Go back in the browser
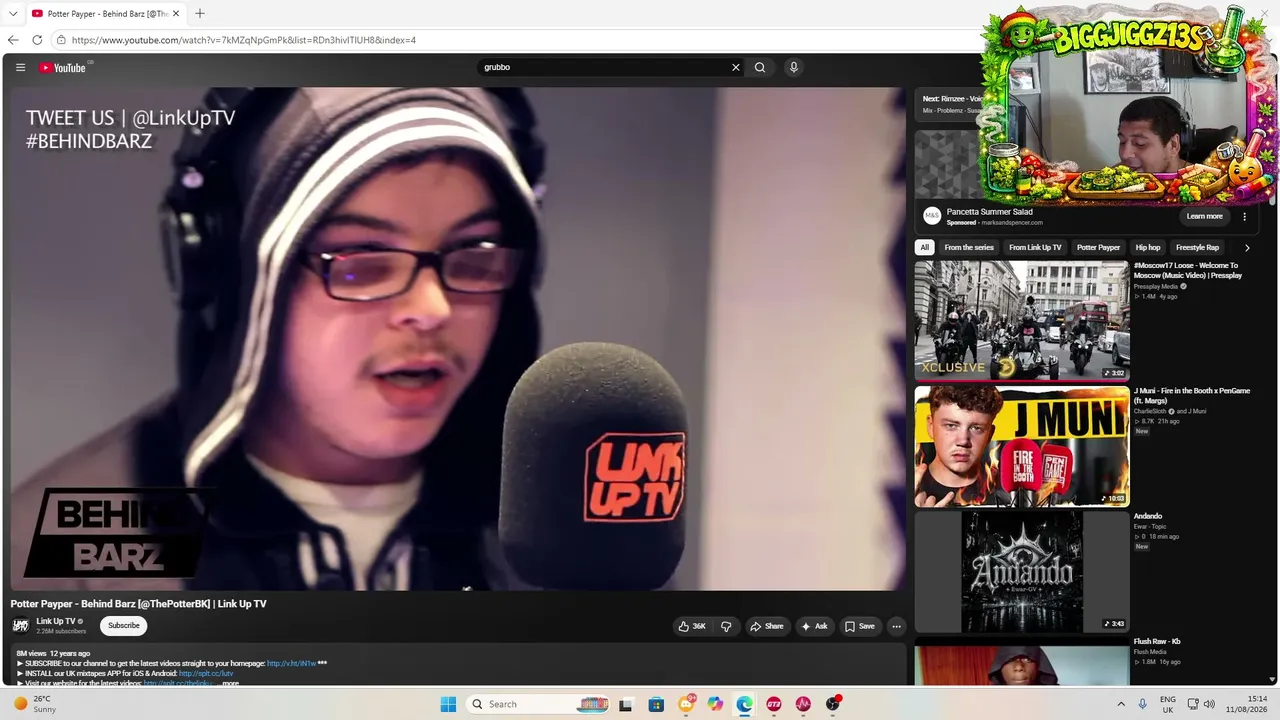This screenshot has height=720, width=1280. [x=13, y=40]
